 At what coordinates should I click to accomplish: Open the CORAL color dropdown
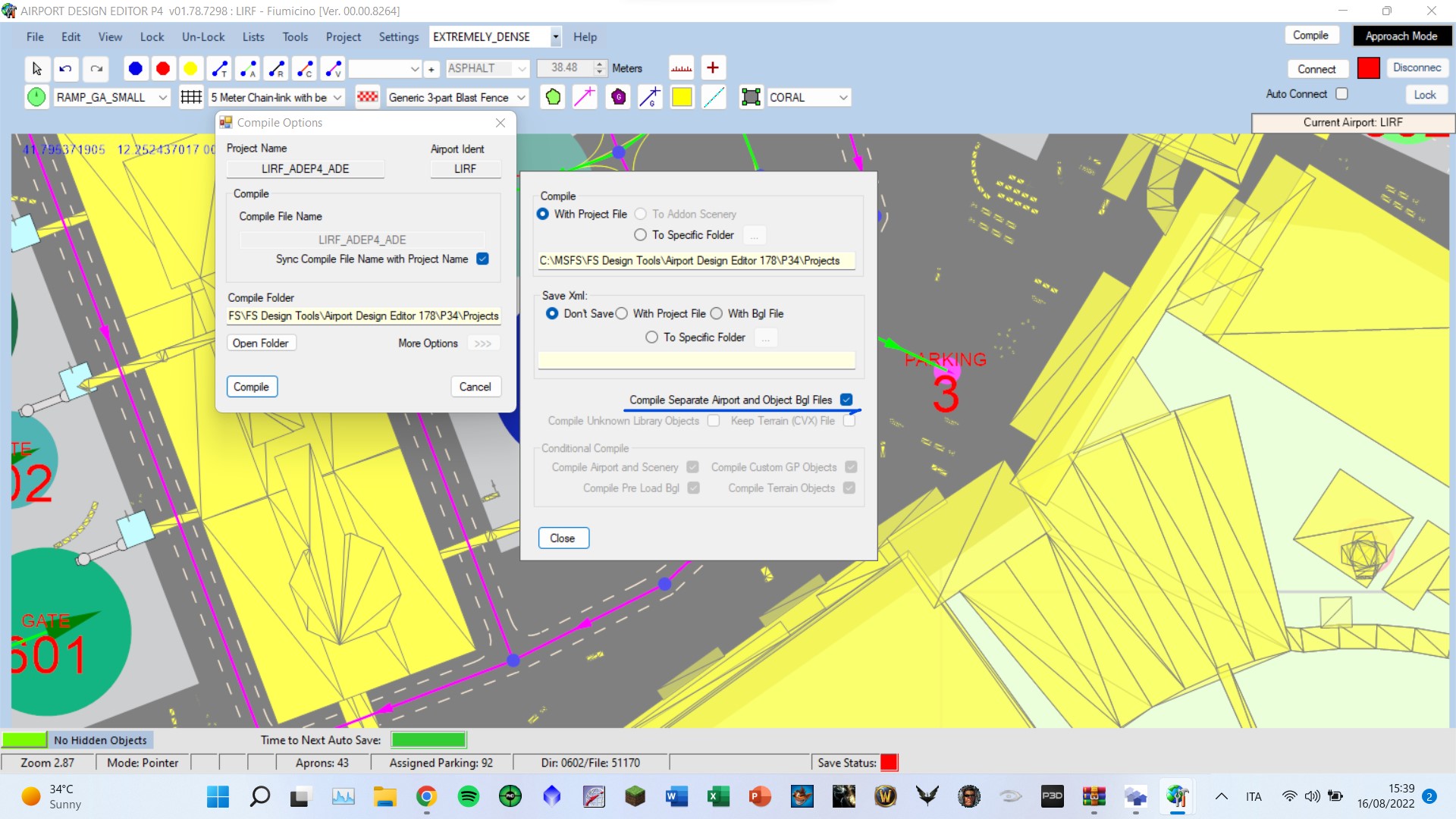tap(843, 98)
